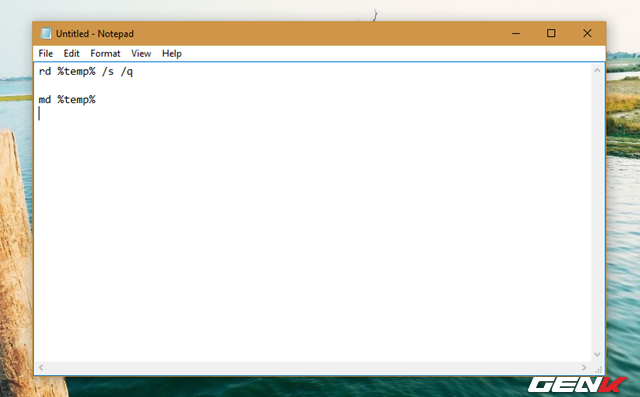Click the vertical scrollbar down arrow
Screen dimensions: 640x397
click(597, 355)
